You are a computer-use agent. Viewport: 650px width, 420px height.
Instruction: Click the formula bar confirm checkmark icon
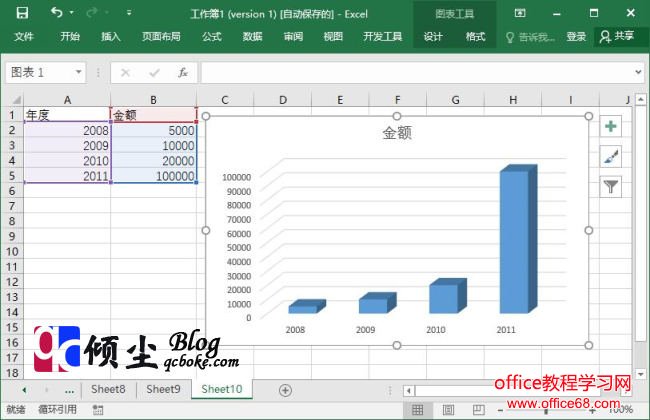click(x=155, y=73)
